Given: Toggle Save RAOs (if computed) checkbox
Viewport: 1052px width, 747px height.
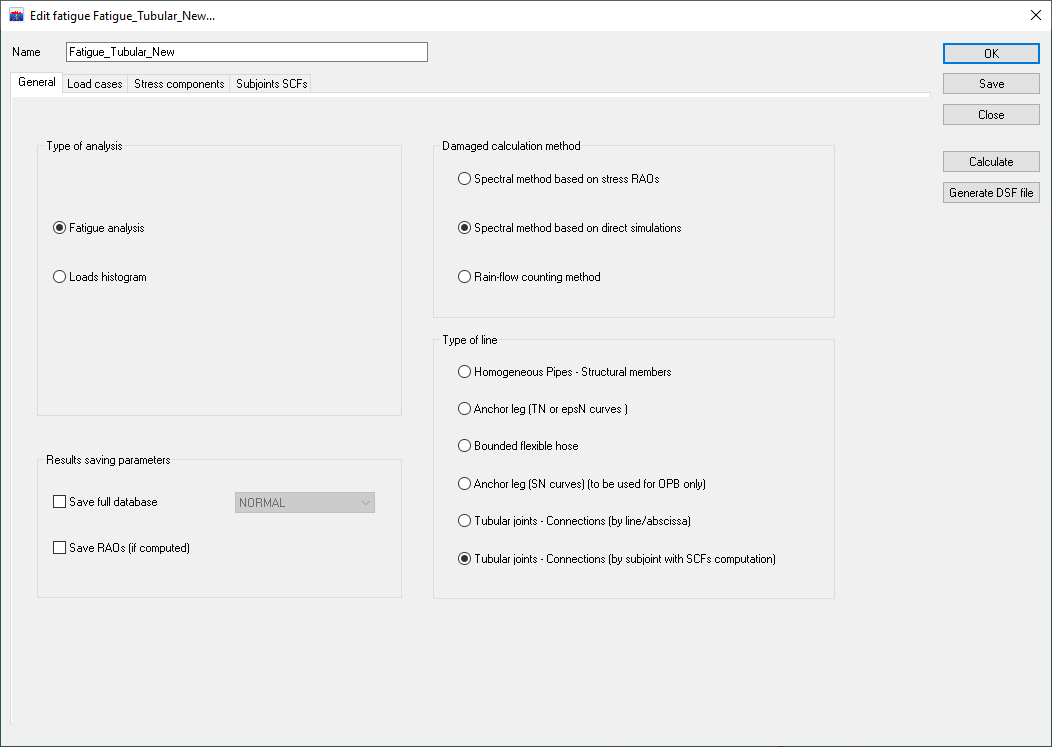Looking at the screenshot, I should [x=59, y=548].
